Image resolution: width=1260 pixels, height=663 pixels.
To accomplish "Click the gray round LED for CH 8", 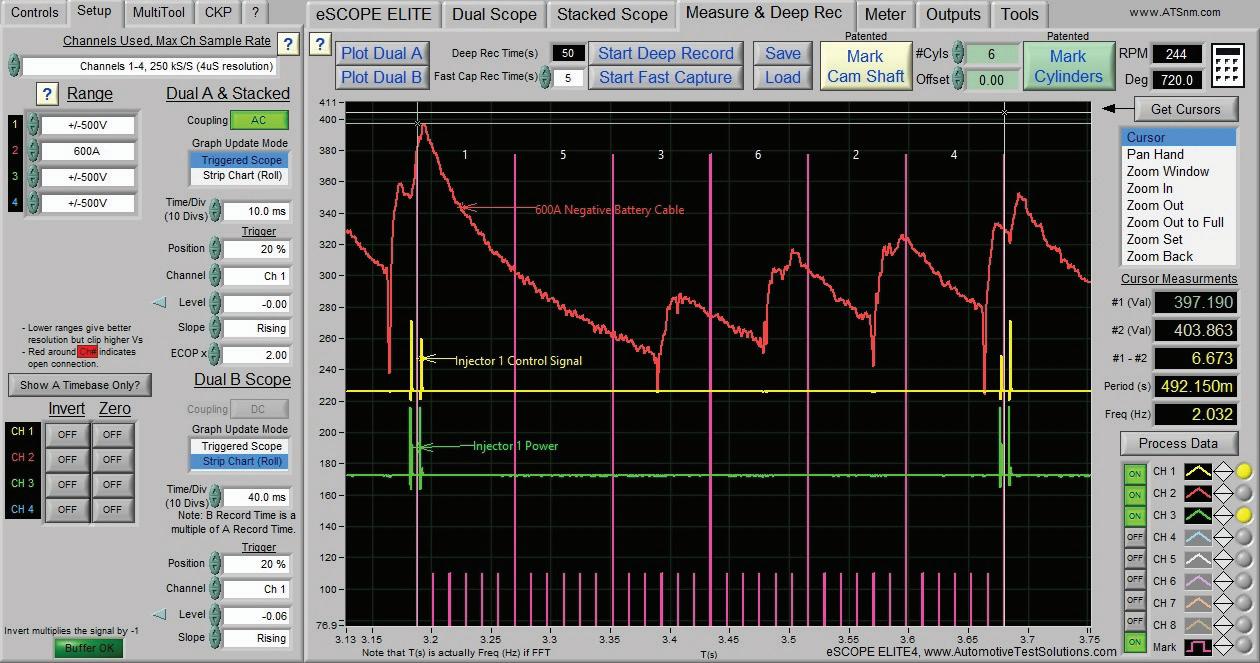I will (1244, 625).
